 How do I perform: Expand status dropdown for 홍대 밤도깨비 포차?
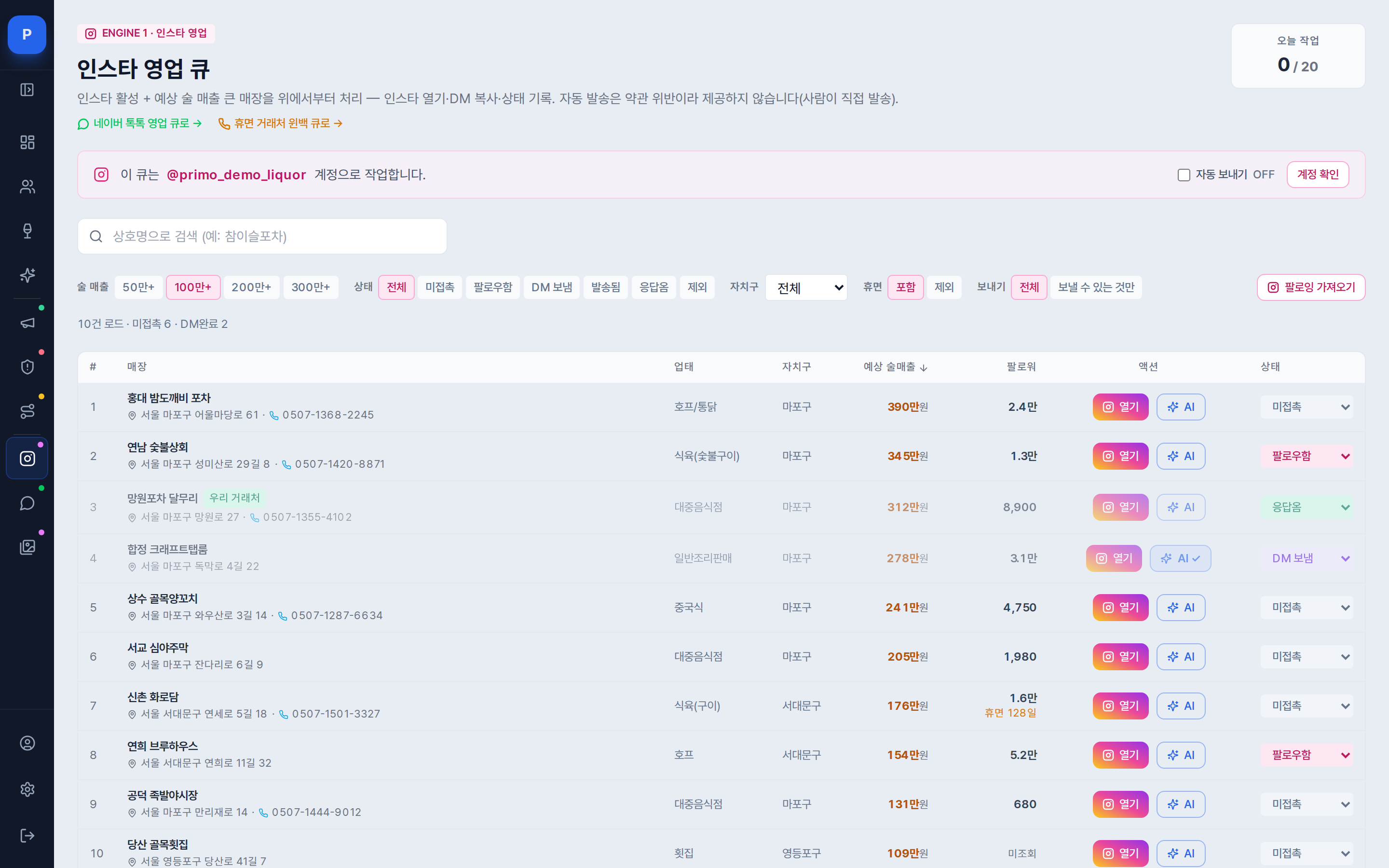tap(1307, 407)
